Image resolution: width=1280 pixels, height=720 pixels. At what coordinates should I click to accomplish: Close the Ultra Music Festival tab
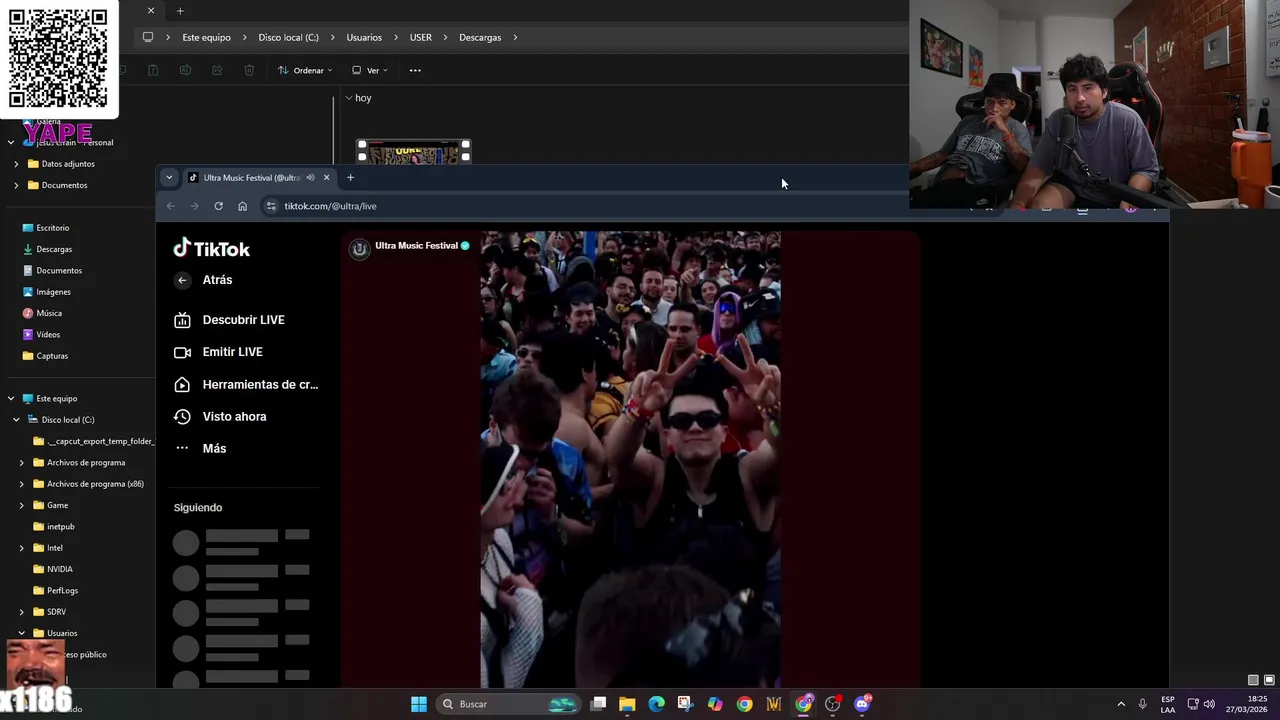(326, 178)
